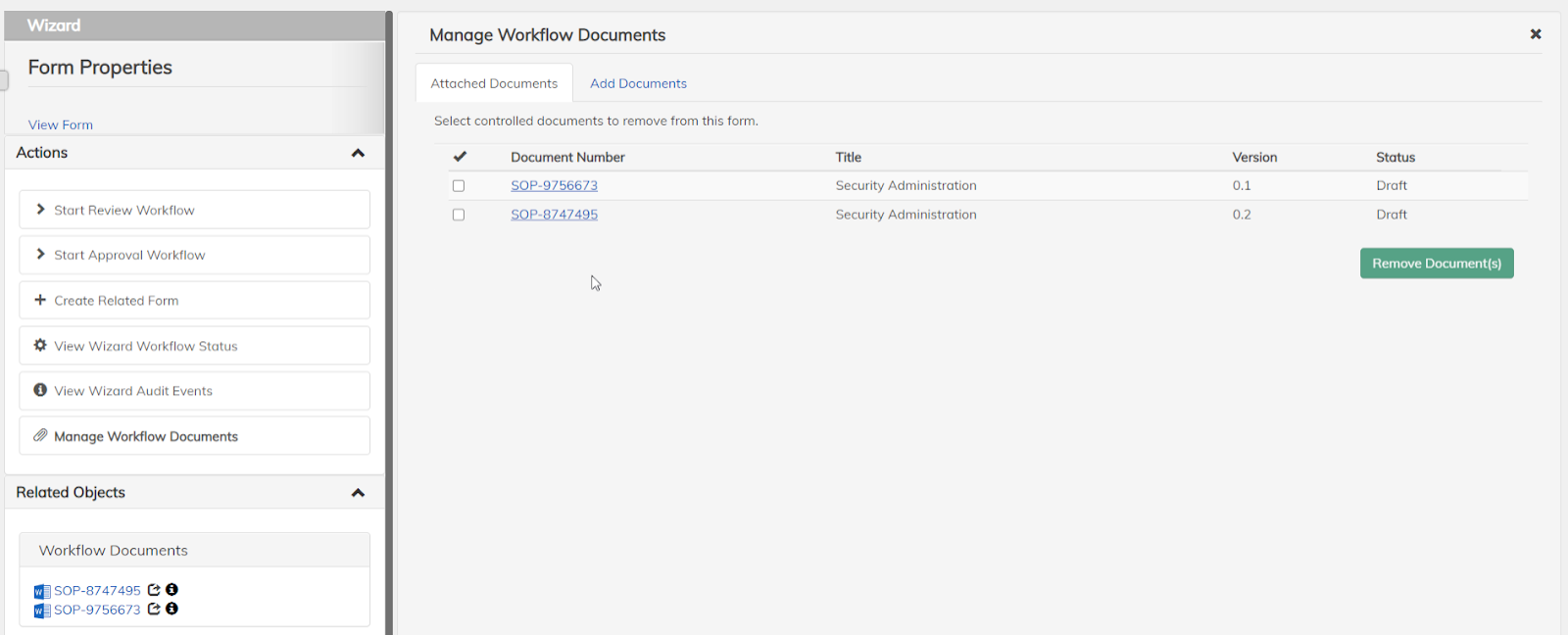Expand Start Review Workflow
Screen dimensions: 1568x635
pos(40,210)
